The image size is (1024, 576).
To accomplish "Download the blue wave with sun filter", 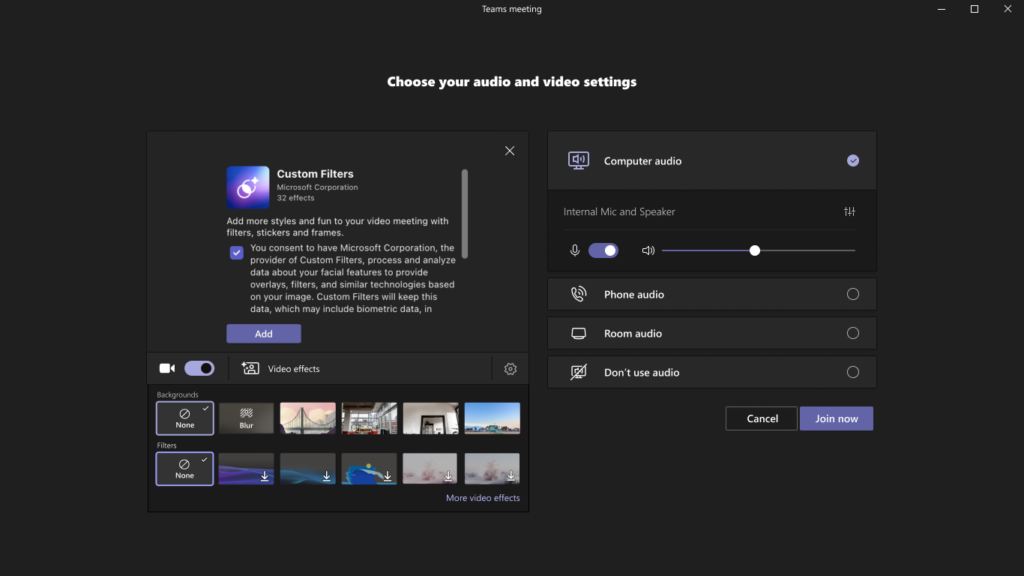I will tap(369, 469).
